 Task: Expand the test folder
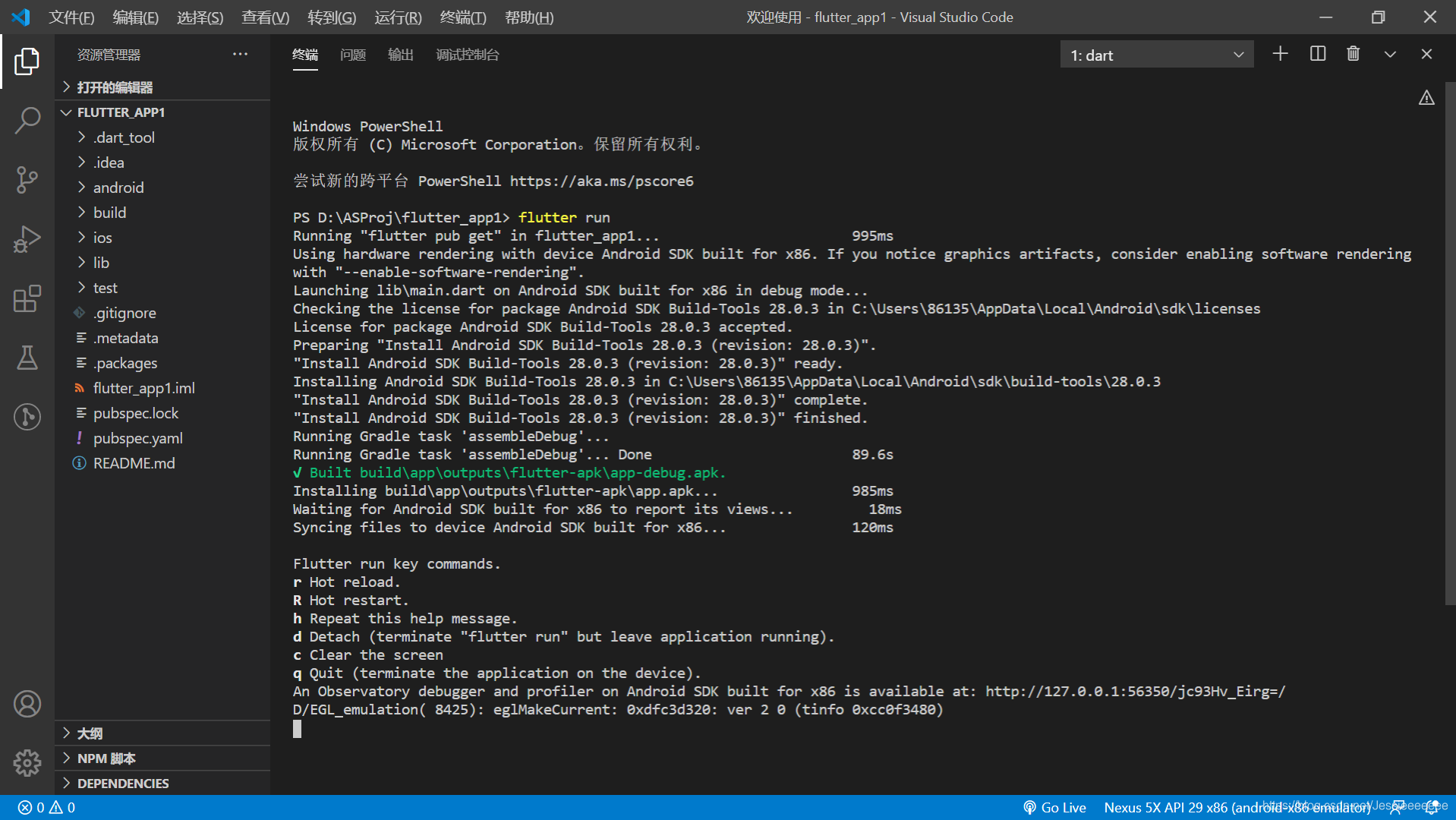pos(162,288)
